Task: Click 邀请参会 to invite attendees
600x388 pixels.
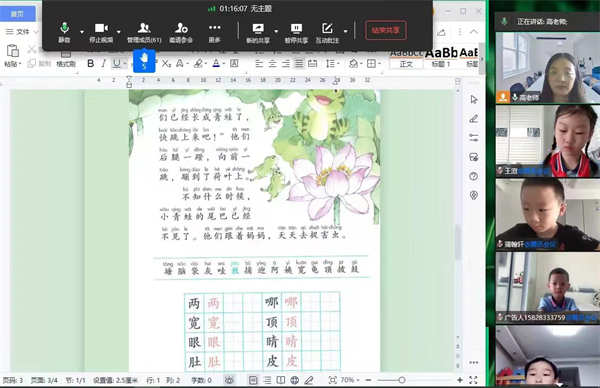Action: pos(181,32)
